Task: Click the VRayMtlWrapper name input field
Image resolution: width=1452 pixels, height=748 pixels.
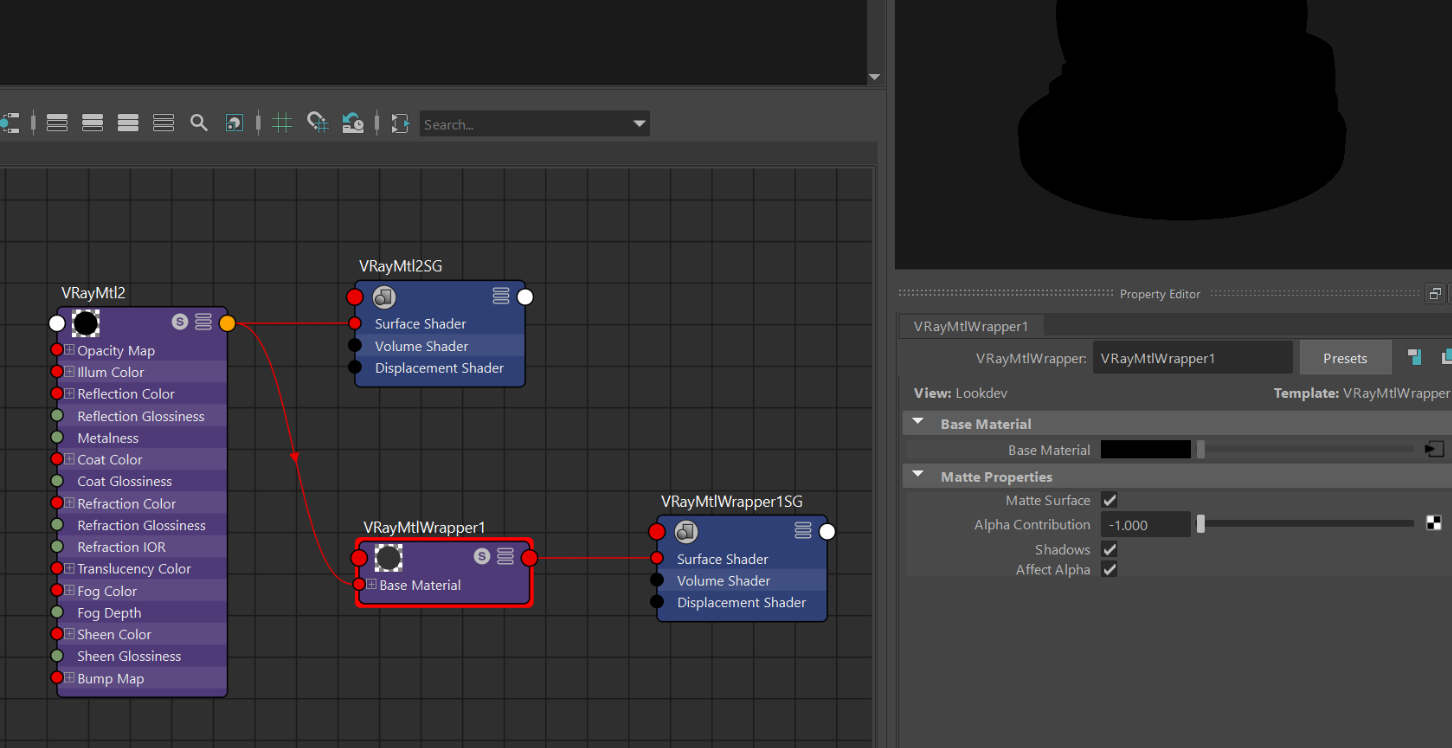Action: pyautogui.click(x=1192, y=358)
